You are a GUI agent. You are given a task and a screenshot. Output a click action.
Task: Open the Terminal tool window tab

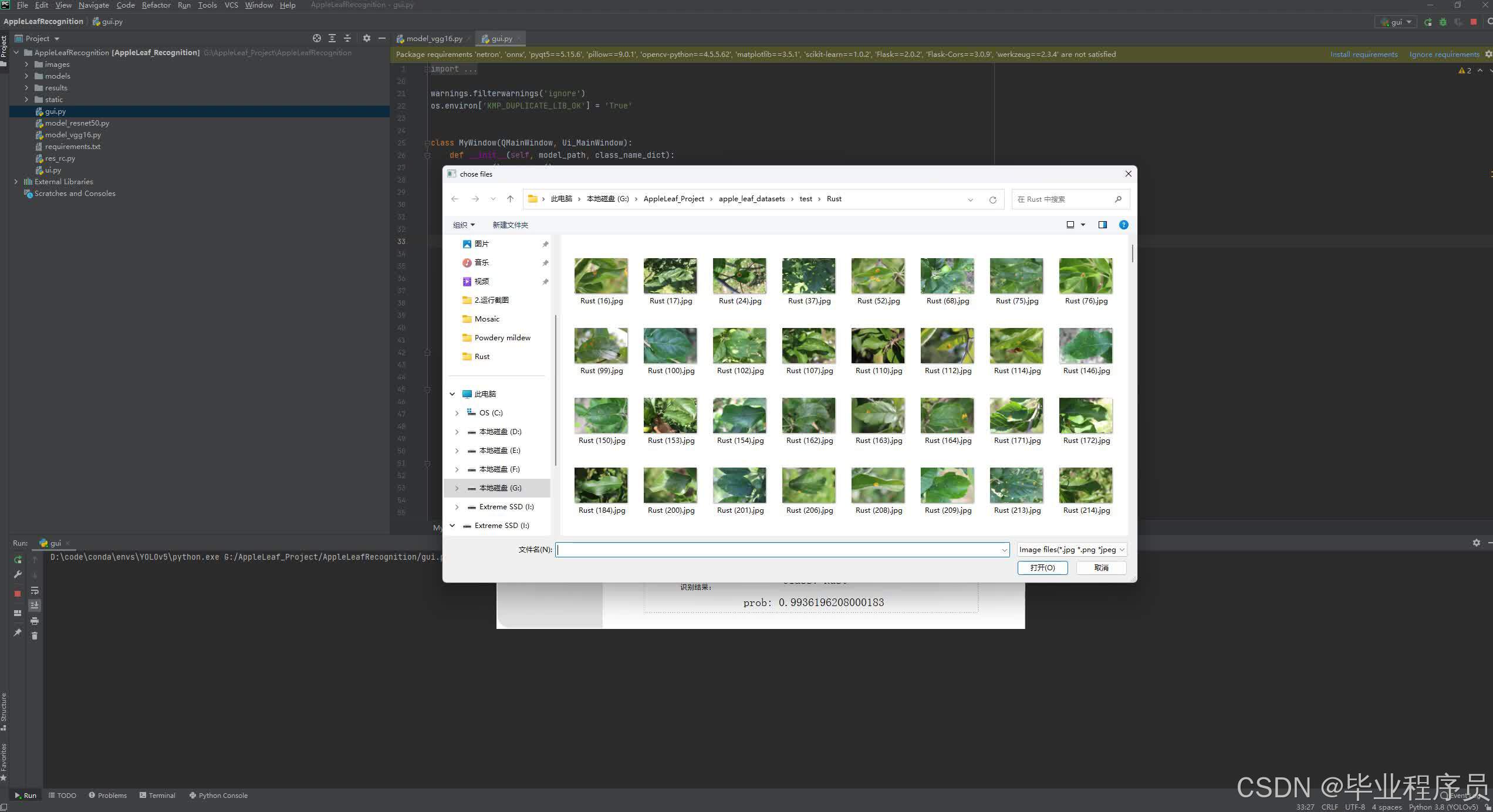click(x=157, y=796)
